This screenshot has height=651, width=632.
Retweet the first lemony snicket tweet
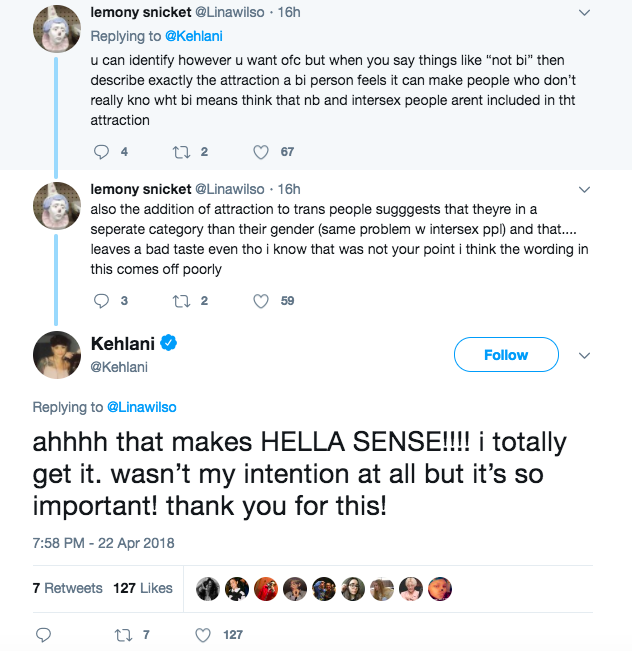pos(182,152)
